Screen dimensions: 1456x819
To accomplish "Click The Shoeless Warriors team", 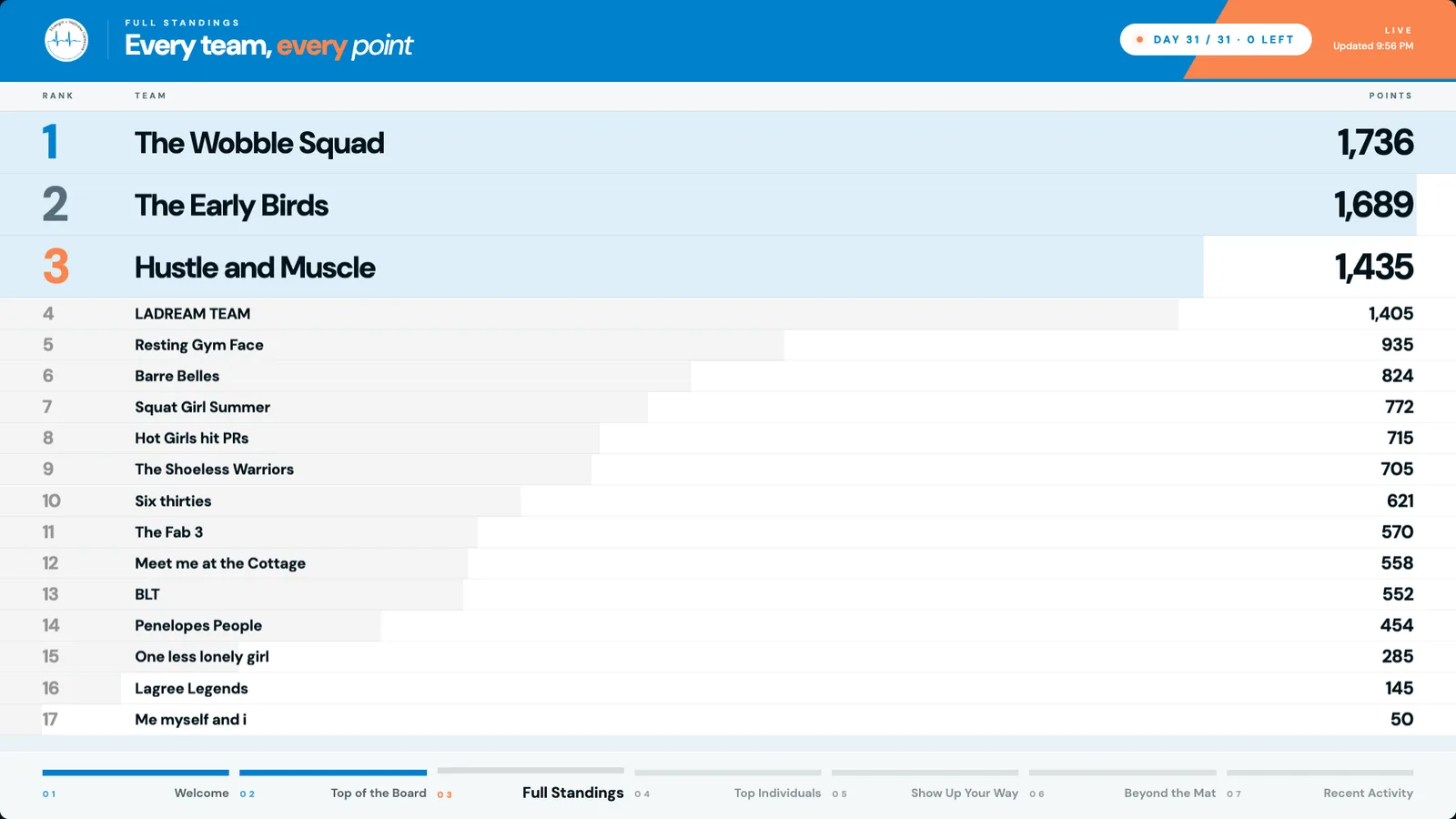I will [x=215, y=470].
